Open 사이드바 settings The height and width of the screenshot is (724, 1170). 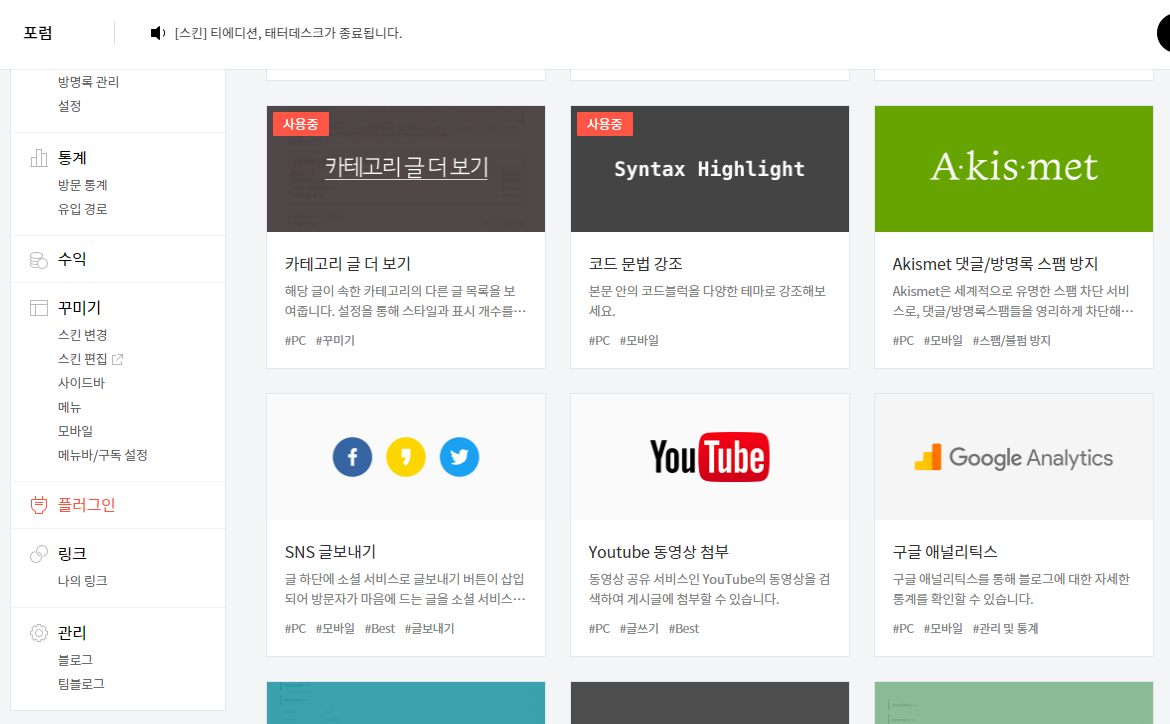(x=81, y=383)
